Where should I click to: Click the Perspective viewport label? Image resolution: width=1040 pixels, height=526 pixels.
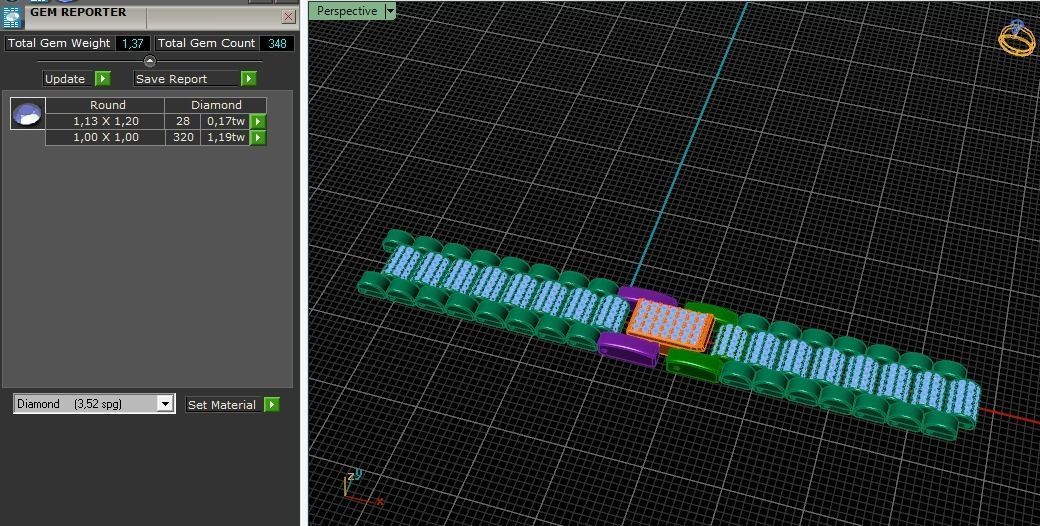coord(347,11)
